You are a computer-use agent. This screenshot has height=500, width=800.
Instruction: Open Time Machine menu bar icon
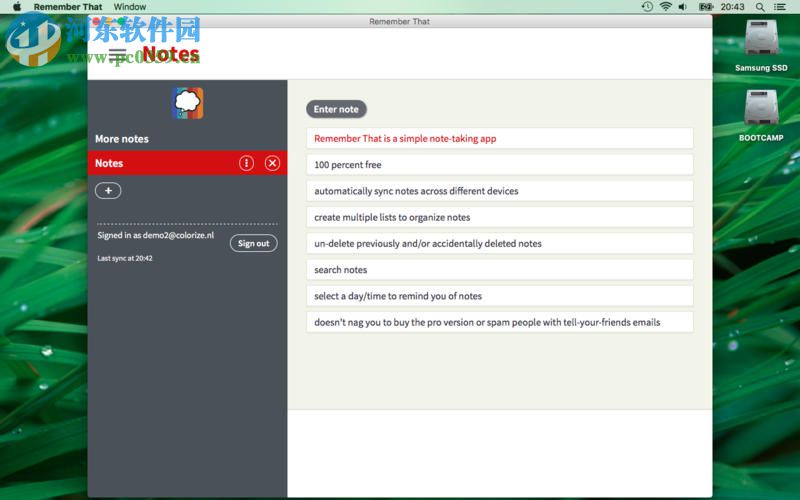(x=647, y=7)
